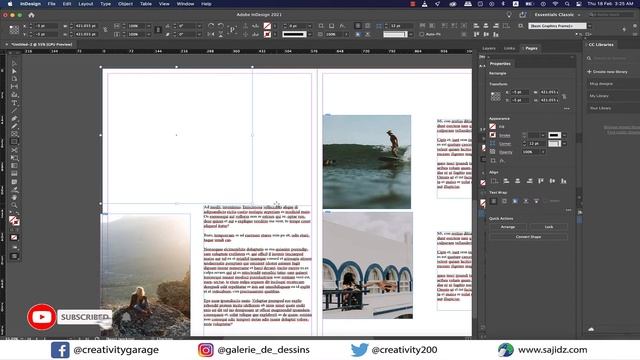The image size is (640, 360).
Task: Select the Zoom tool
Action: coord(14,205)
